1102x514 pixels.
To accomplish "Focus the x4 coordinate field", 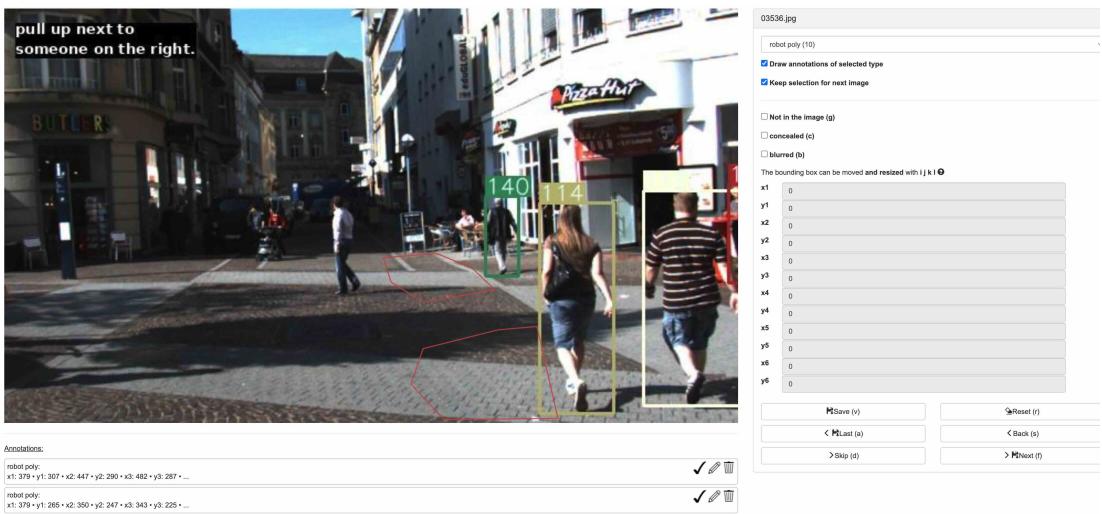I will (x=923, y=296).
